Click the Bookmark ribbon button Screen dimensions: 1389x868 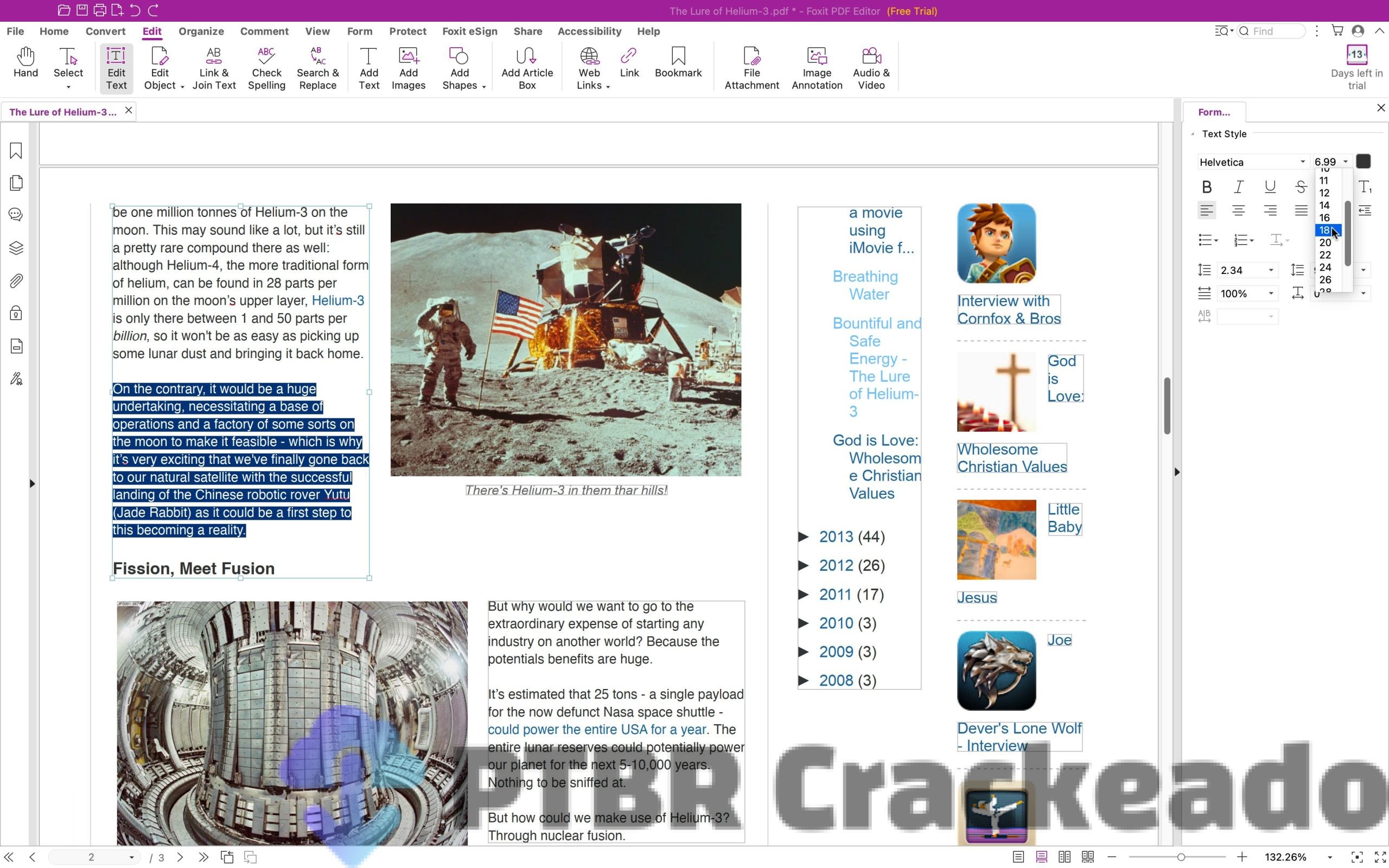click(678, 63)
